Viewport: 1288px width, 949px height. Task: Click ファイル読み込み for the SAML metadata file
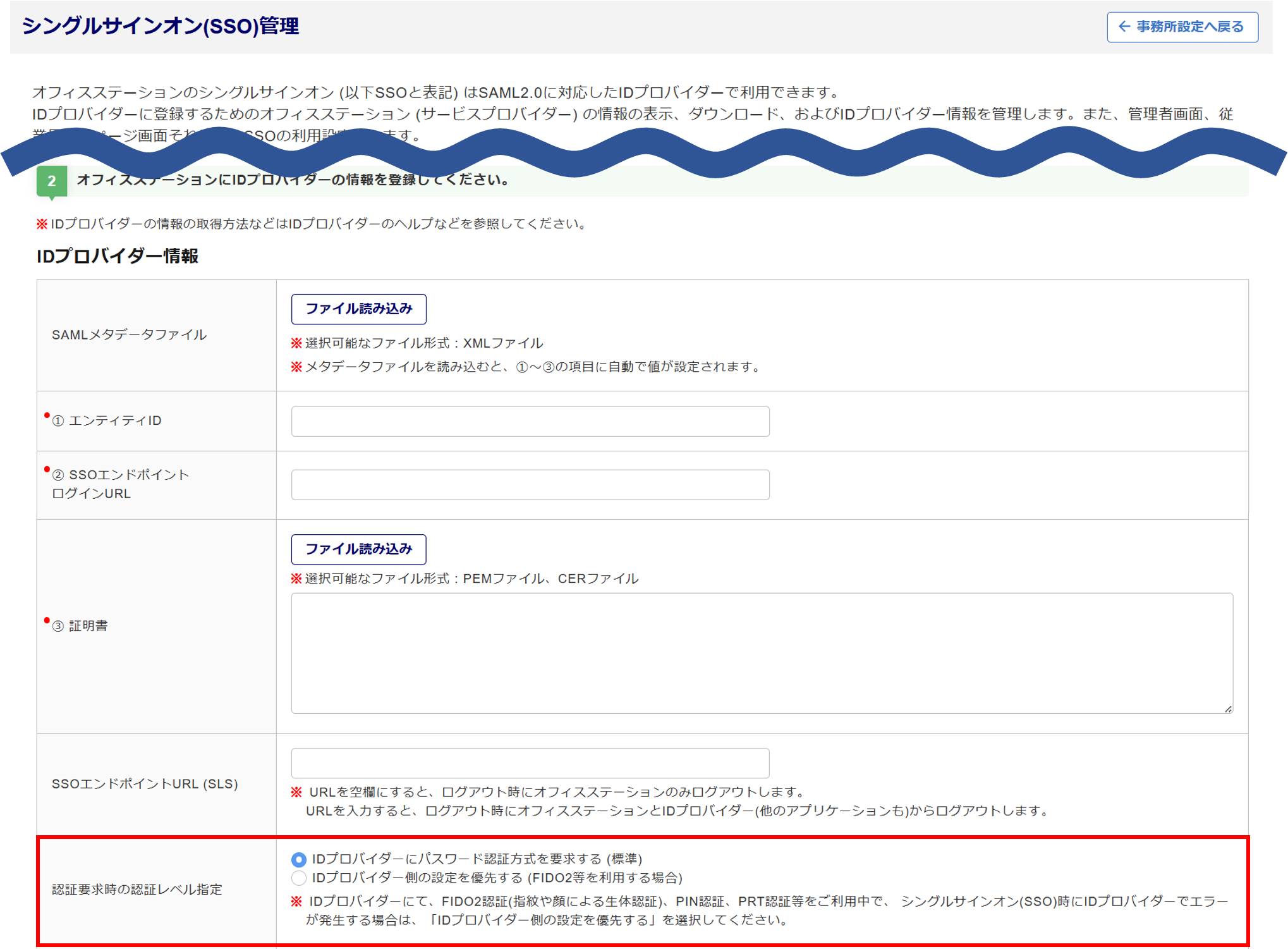[358, 309]
